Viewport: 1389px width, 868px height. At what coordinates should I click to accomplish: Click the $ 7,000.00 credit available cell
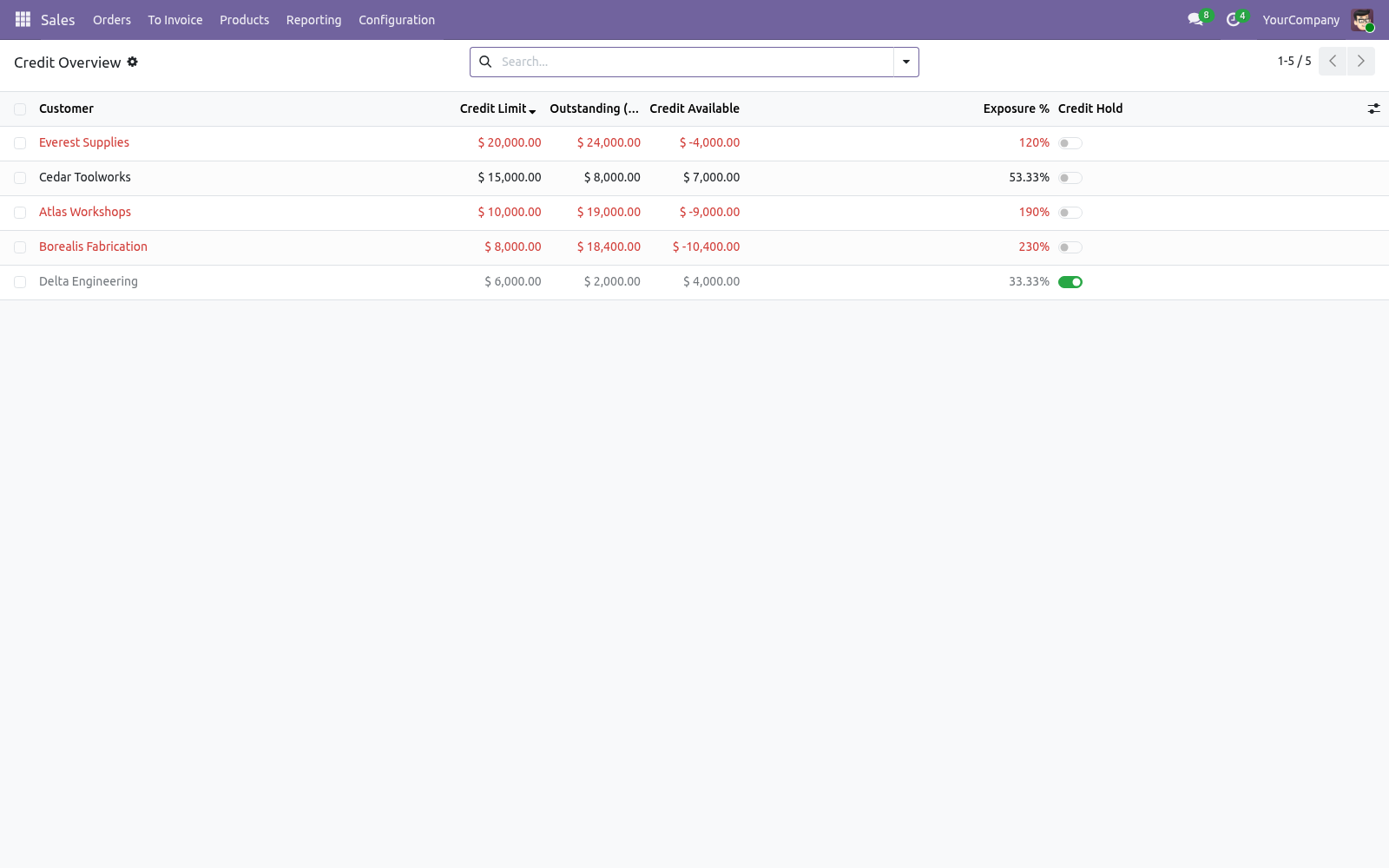click(x=711, y=177)
